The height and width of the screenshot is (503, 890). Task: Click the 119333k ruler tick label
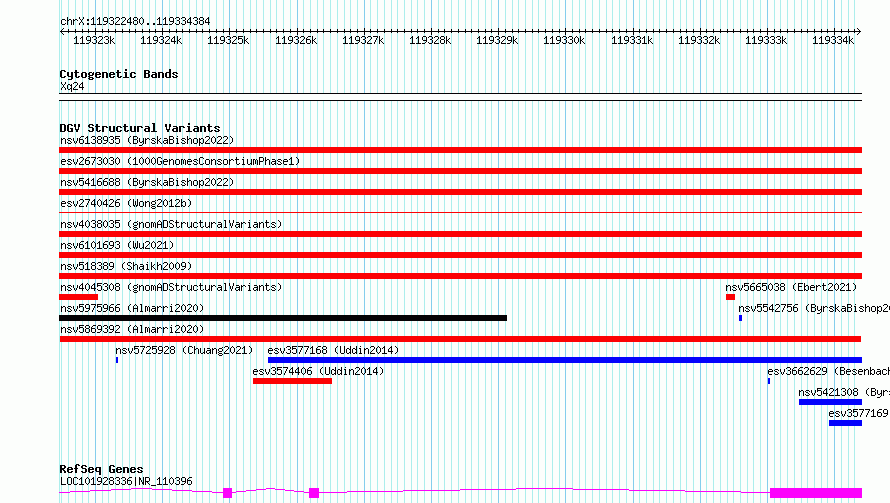pyautogui.click(x=766, y=40)
